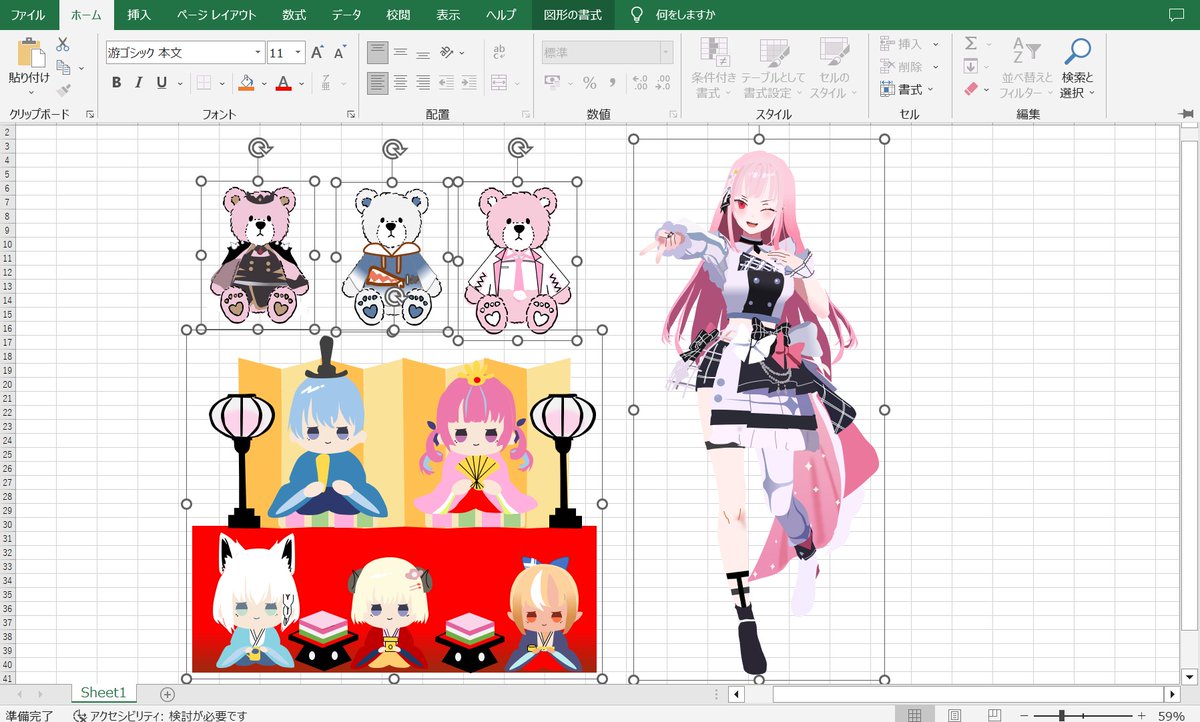Click the comments speech bubble icon at top right
Viewport: 1200px width, 722px height.
click(1176, 14)
